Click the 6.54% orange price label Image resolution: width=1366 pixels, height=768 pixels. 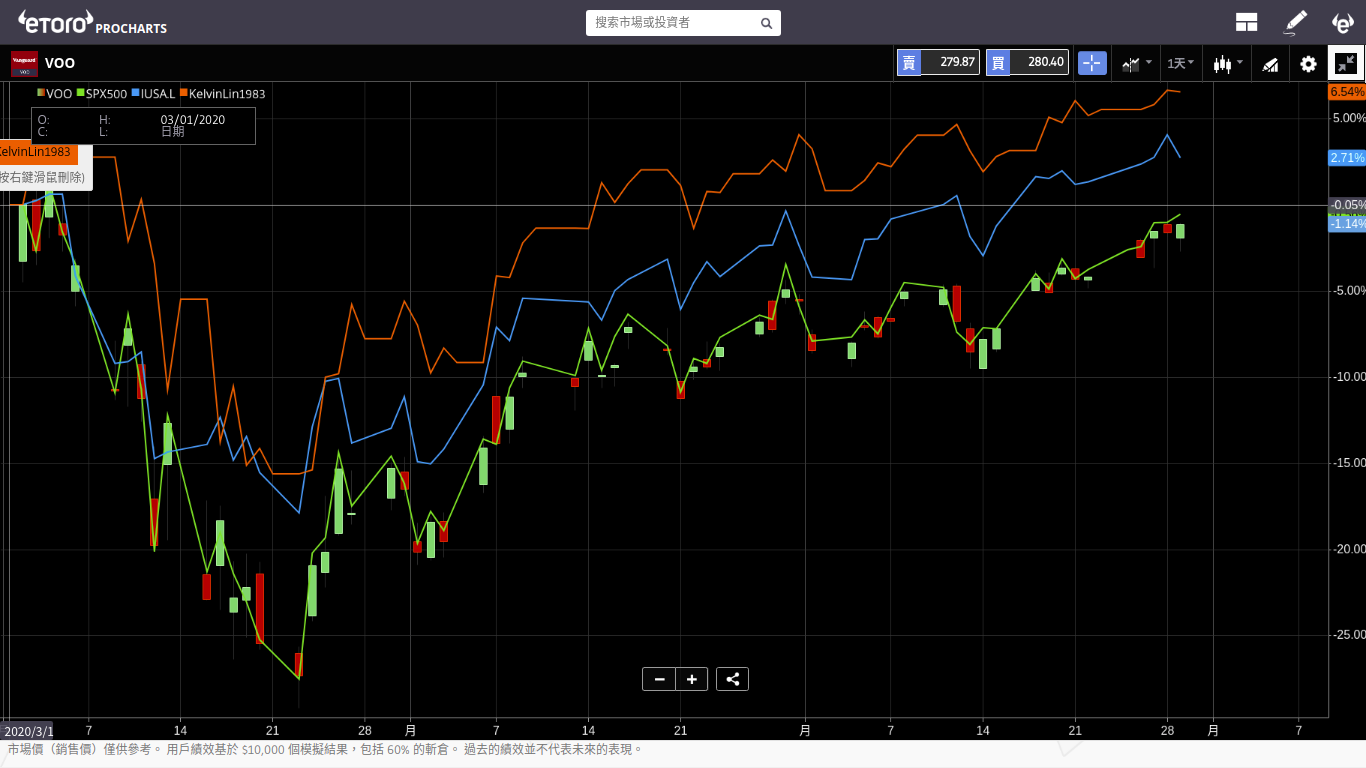(x=1347, y=92)
